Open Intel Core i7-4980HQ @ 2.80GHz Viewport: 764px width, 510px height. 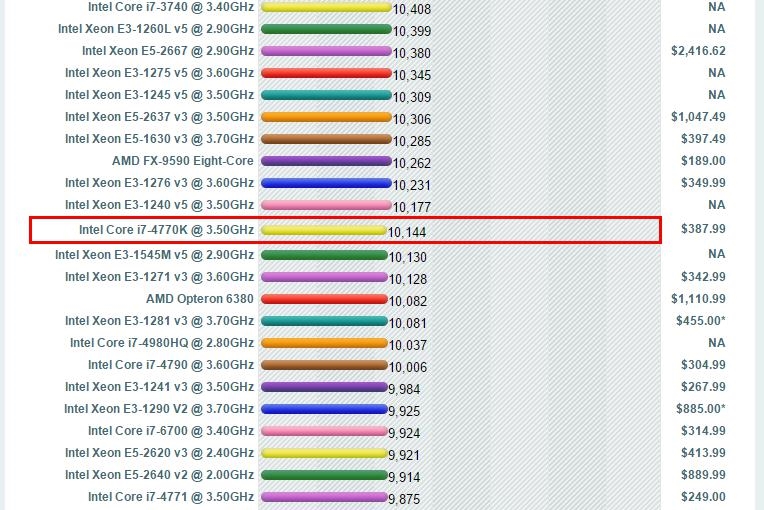click(162, 343)
